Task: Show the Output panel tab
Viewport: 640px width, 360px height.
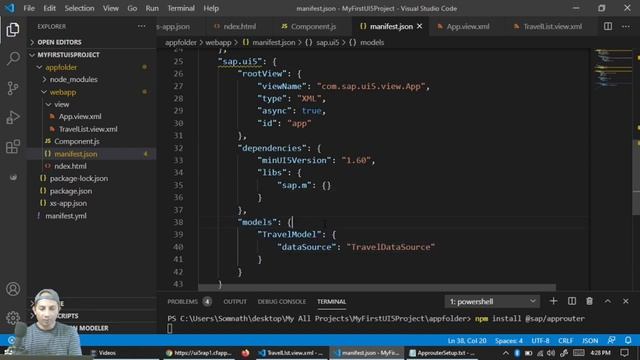Action: [235, 302]
